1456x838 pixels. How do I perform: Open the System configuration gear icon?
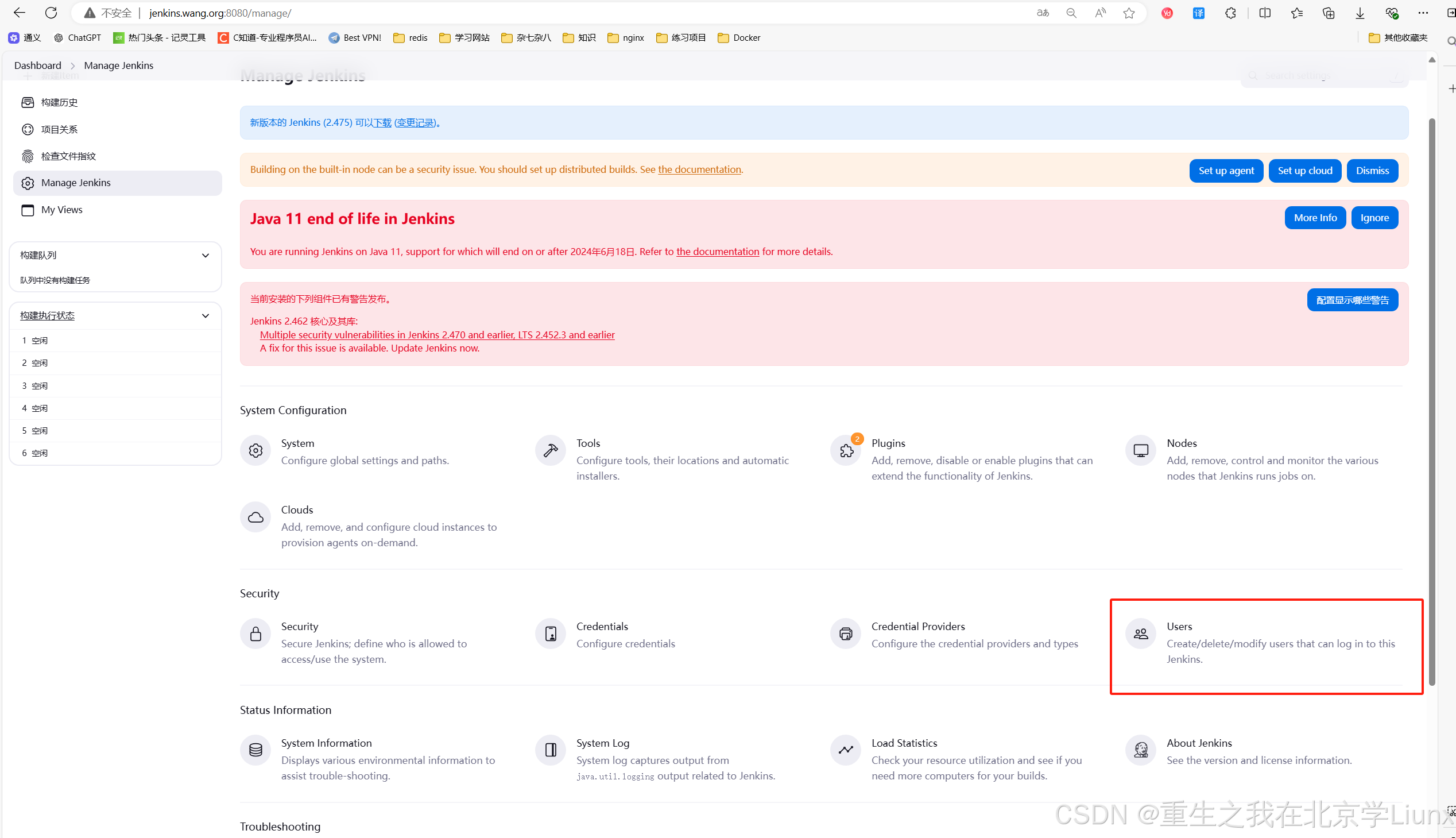[255, 450]
